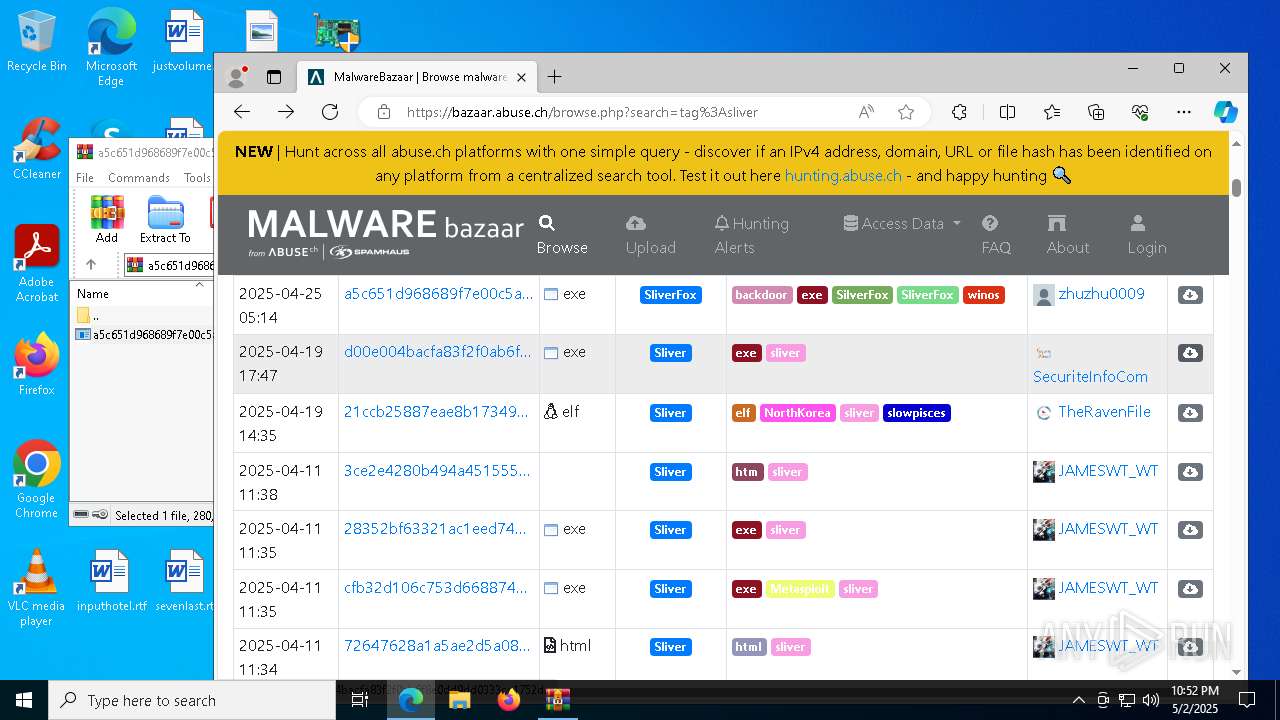The height and width of the screenshot is (720, 1280).
Task: Open Edge profile avatar icon
Action: click(237, 77)
